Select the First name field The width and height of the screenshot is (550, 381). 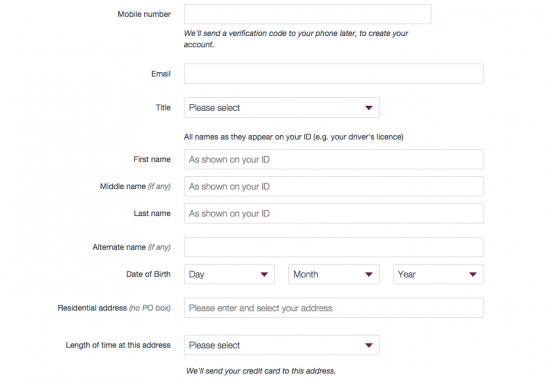click(x=334, y=160)
